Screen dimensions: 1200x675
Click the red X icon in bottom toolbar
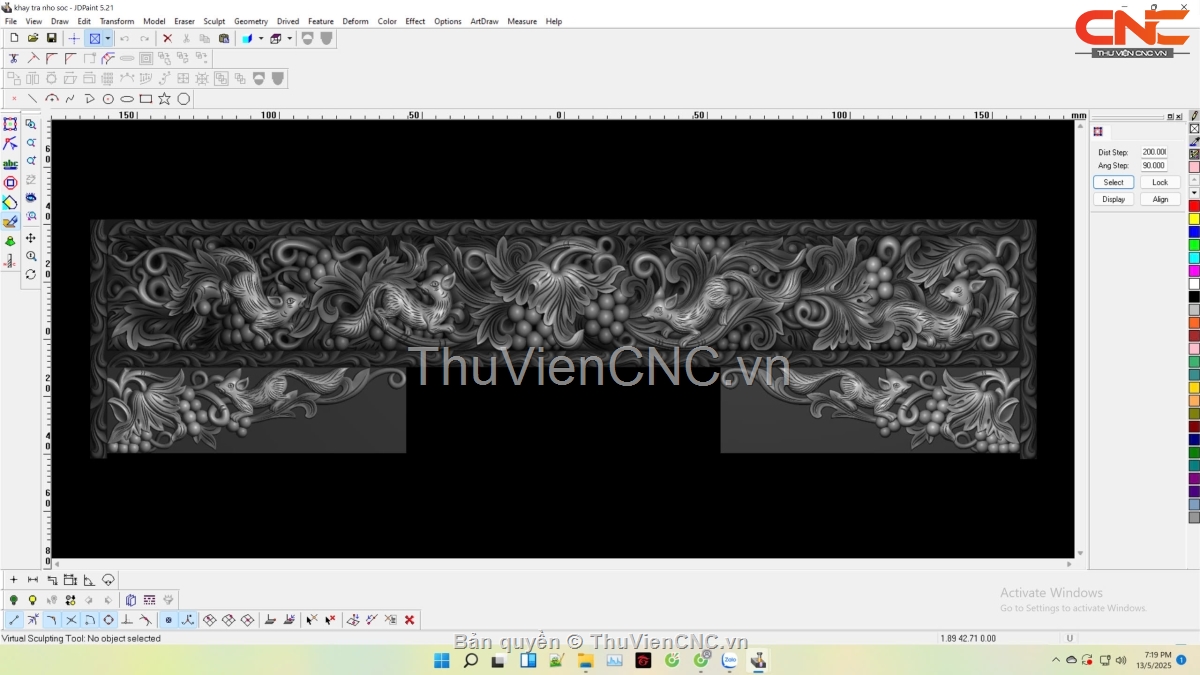(409, 620)
